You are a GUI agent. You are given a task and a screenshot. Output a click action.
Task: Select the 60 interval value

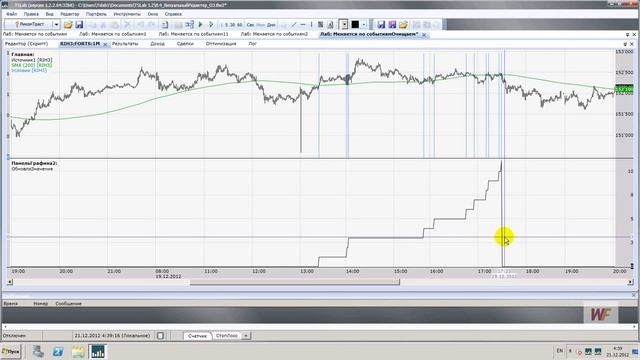(x=240, y=25)
